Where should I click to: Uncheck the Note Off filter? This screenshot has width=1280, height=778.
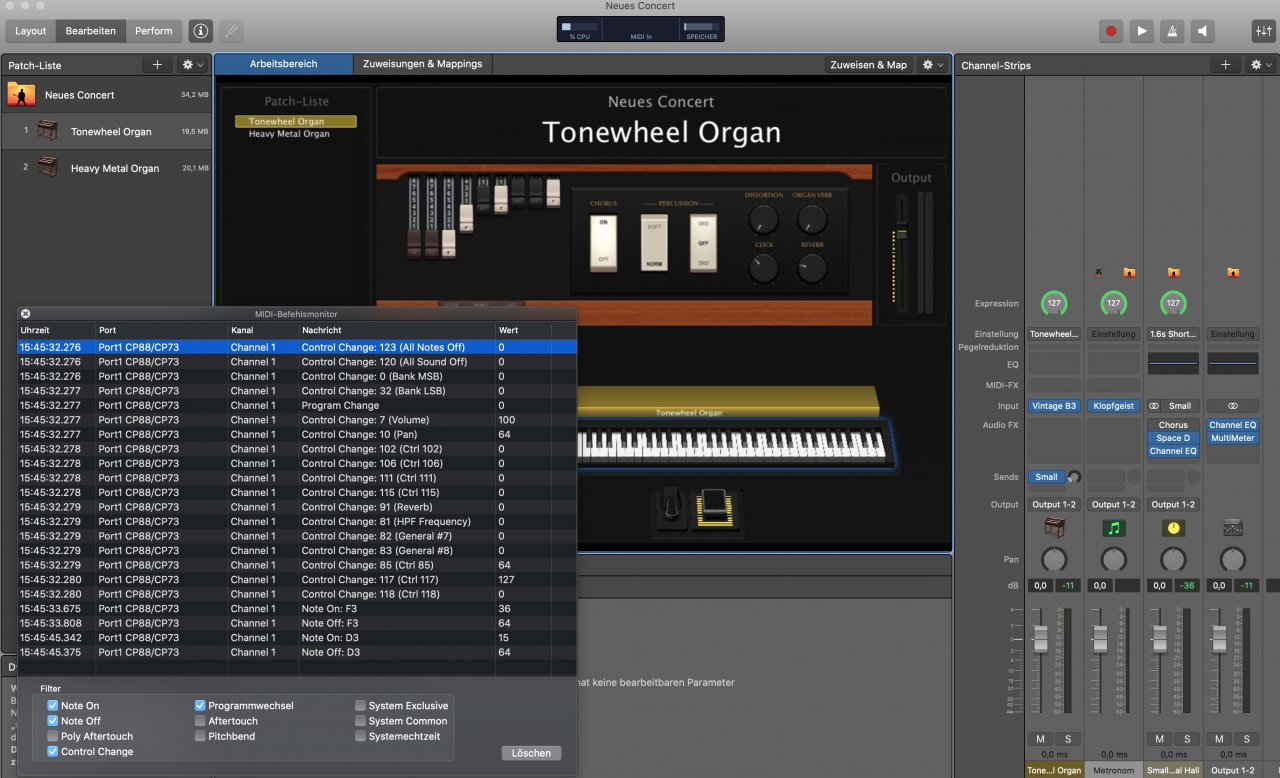[53, 721]
